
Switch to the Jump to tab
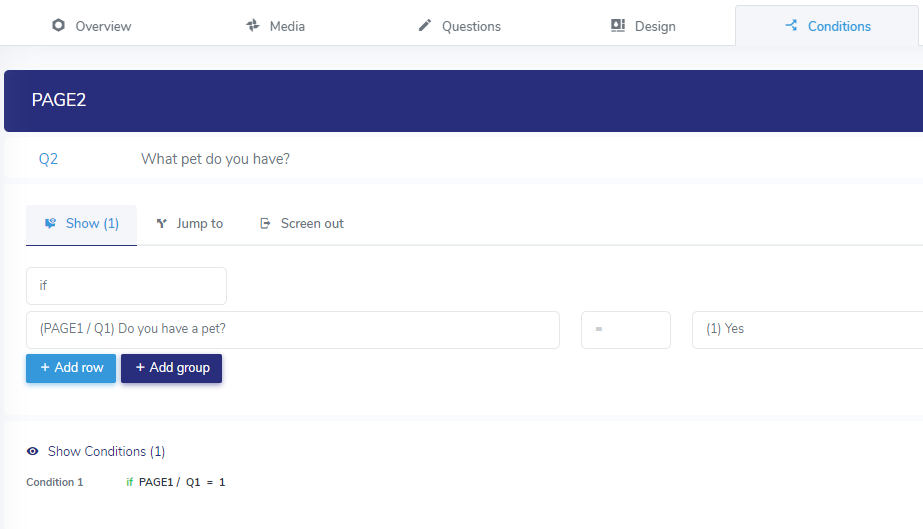pyautogui.click(x=190, y=224)
